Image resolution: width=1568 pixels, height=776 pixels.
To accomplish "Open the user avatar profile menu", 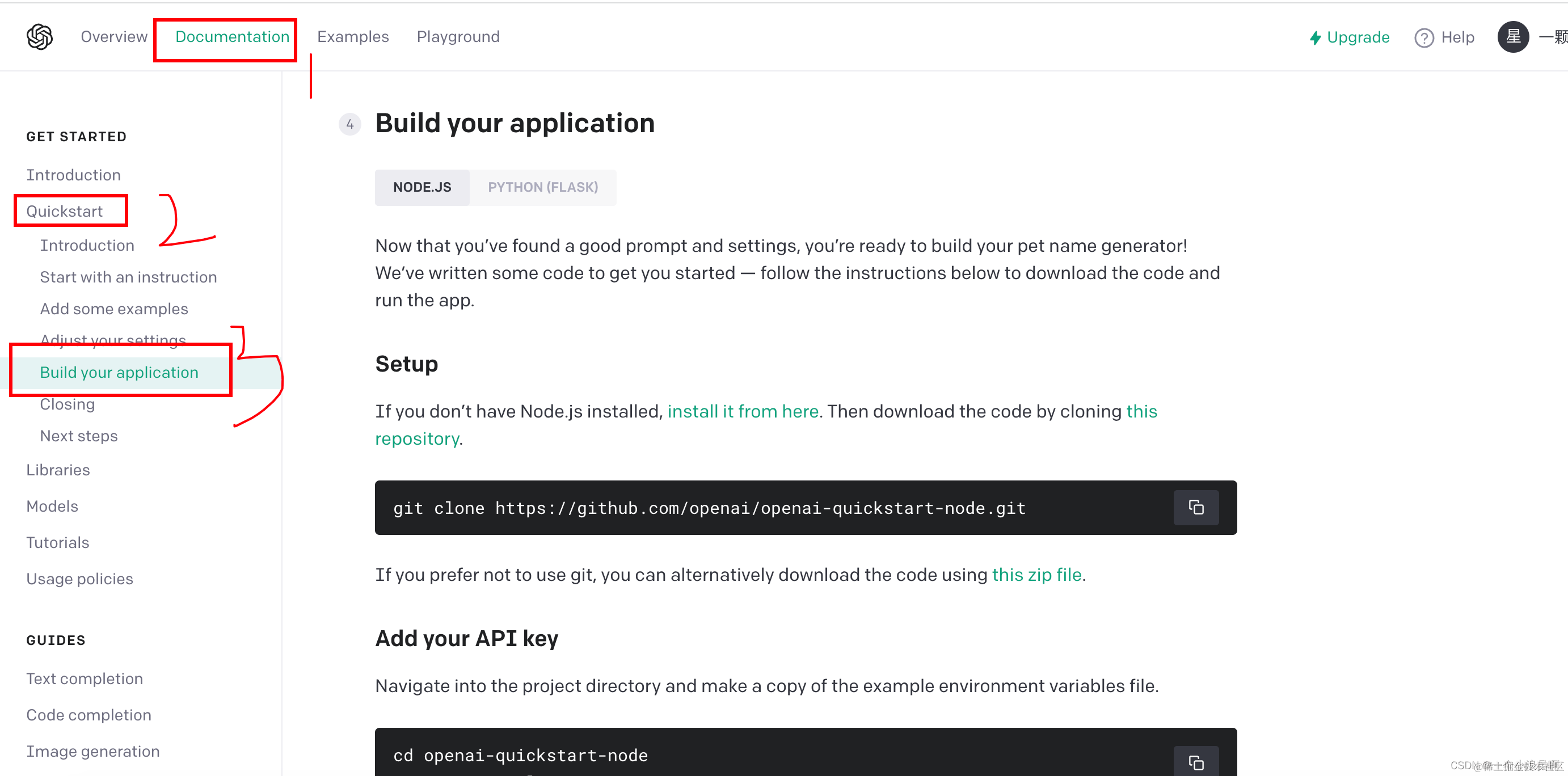I will (1512, 36).
